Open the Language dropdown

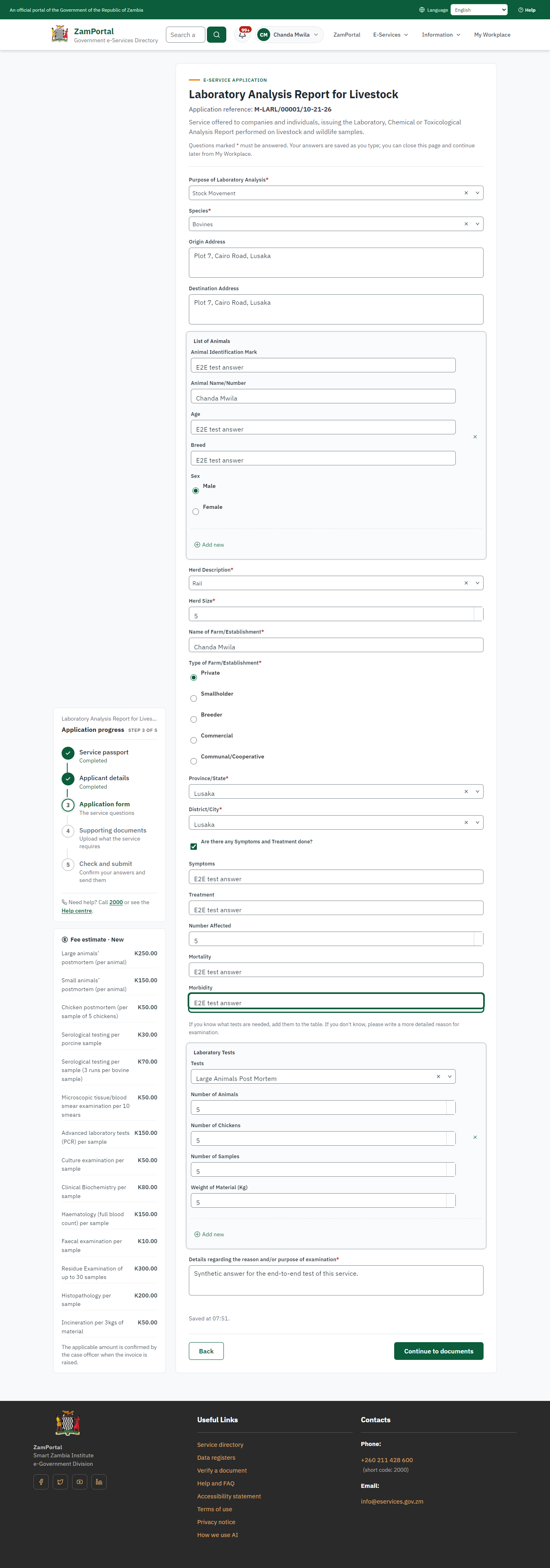480,10
